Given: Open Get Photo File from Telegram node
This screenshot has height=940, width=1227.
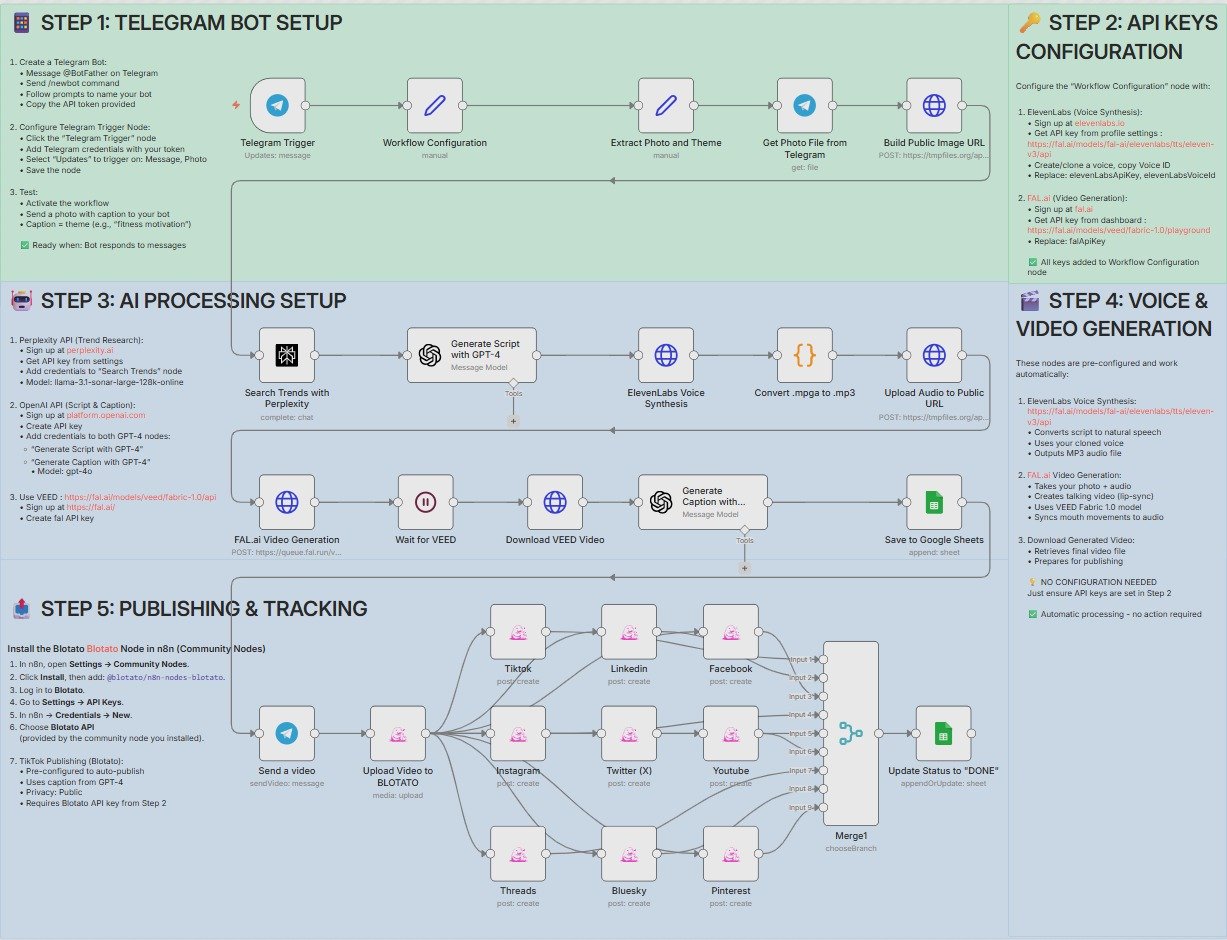Looking at the screenshot, I should (x=804, y=105).
